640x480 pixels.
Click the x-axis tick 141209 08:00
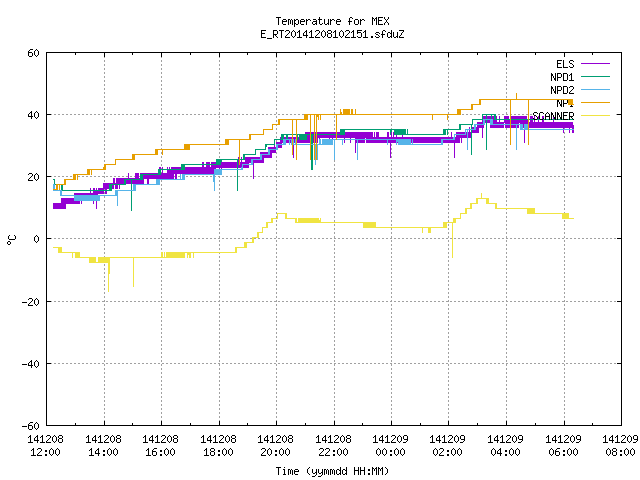pyautogui.click(x=620, y=446)
